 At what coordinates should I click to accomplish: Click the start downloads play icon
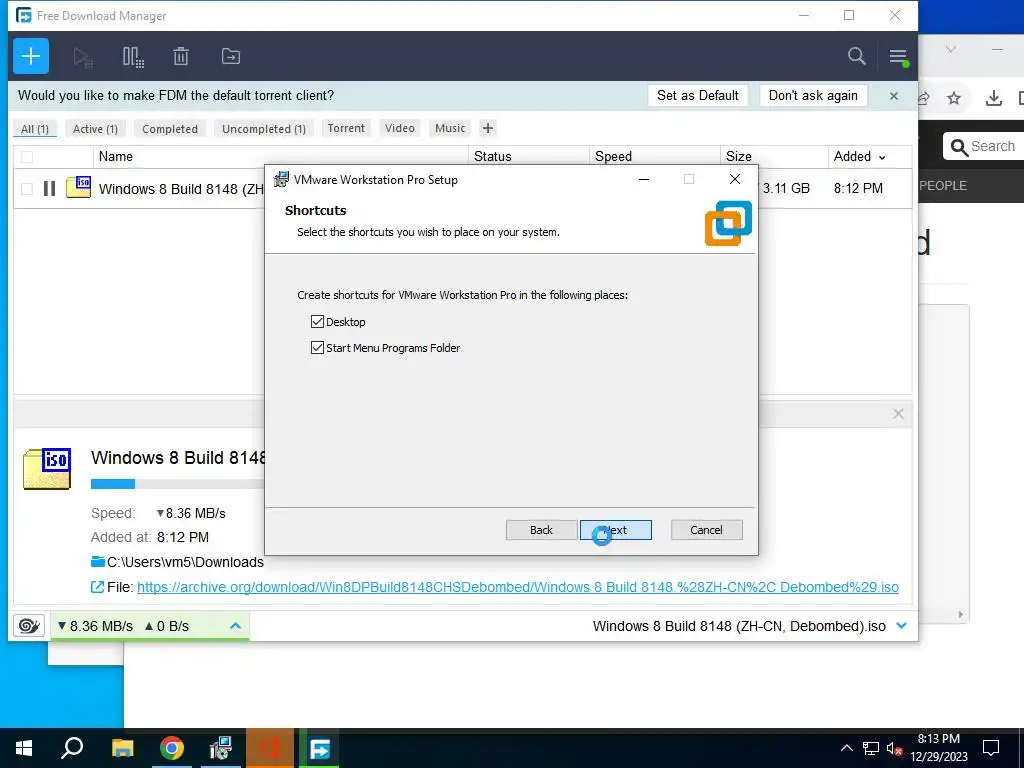(x=83, y=57)
